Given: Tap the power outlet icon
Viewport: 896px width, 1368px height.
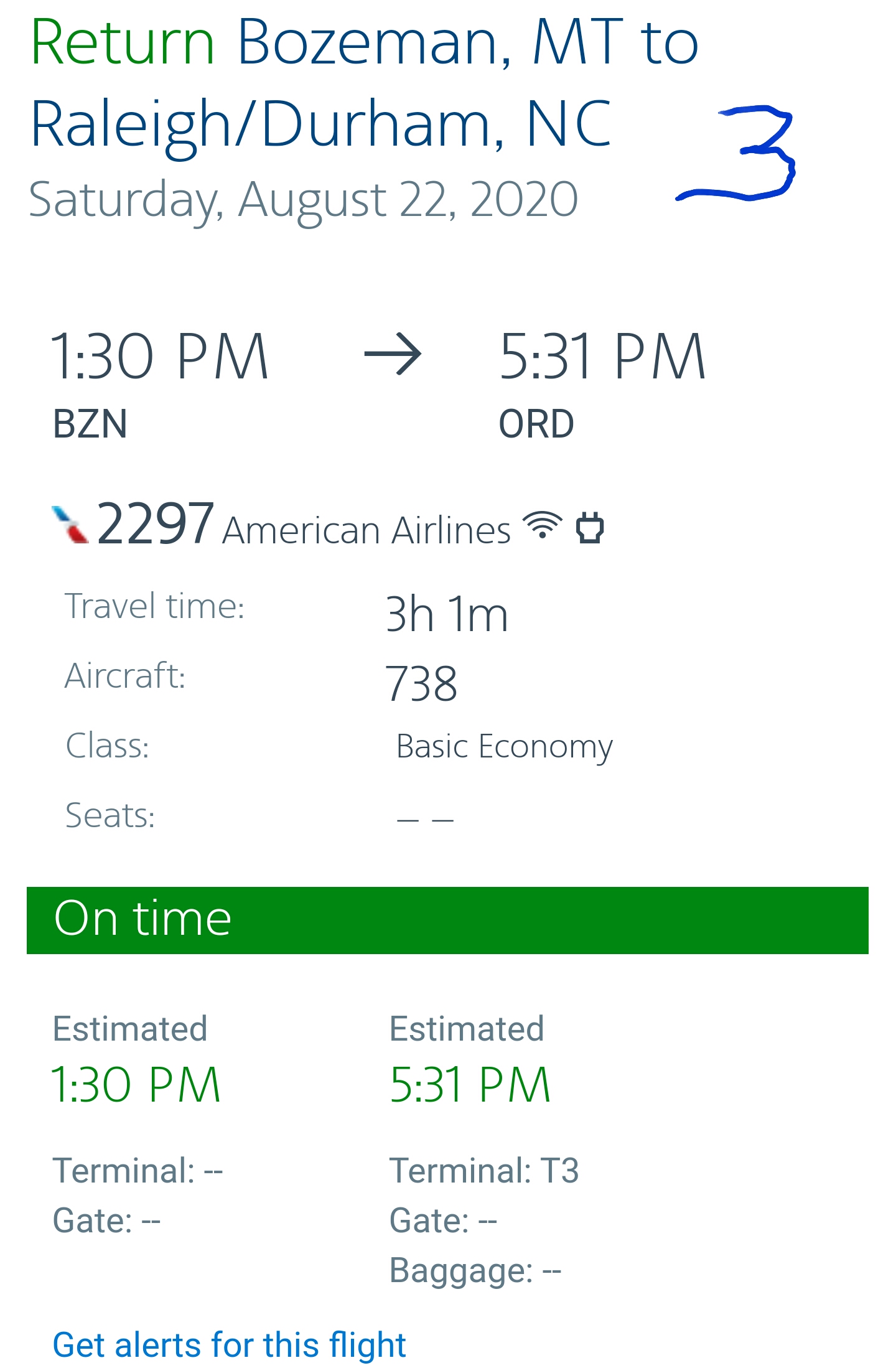Looking at the screenshot, I should (x=589, y=528).
